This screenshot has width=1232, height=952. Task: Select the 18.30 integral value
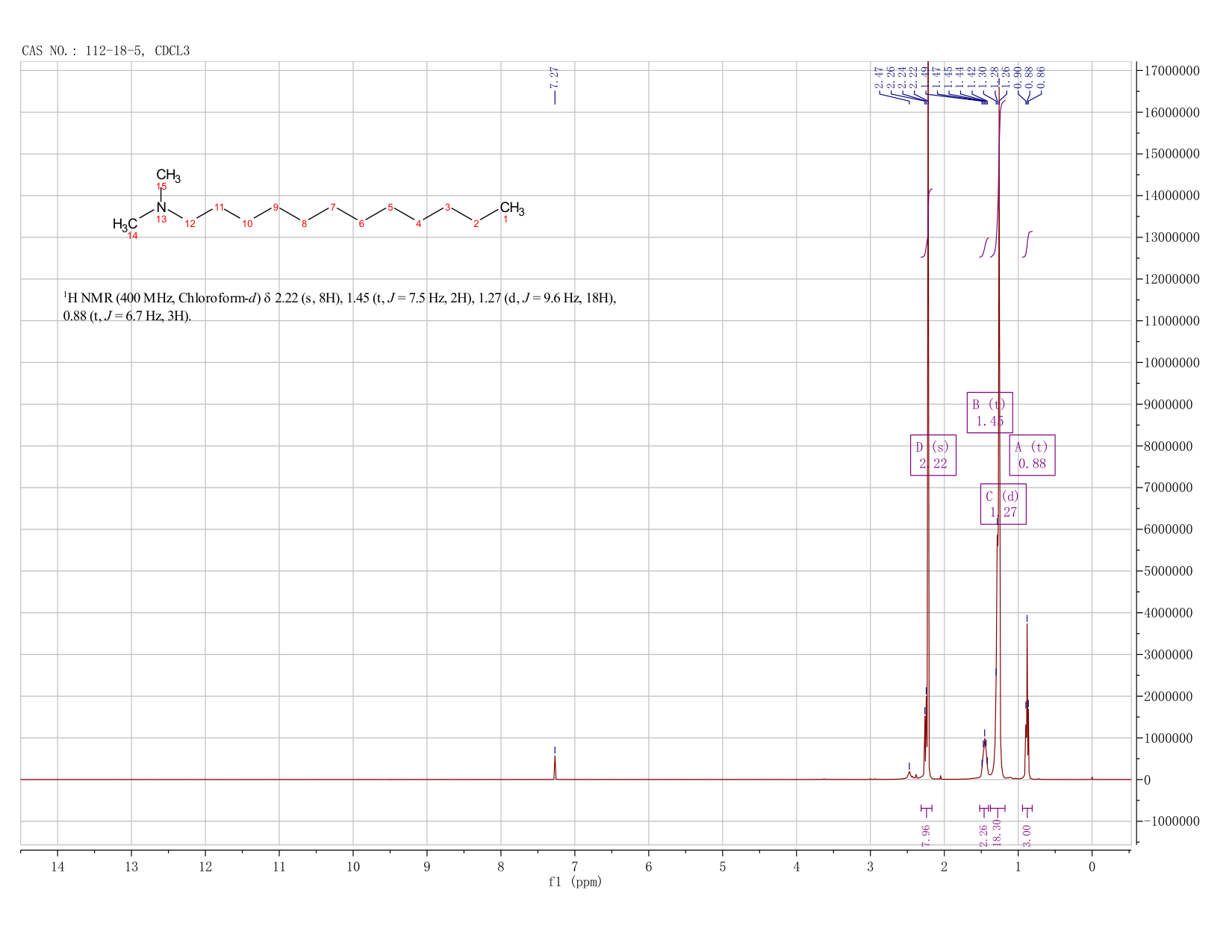997,833
